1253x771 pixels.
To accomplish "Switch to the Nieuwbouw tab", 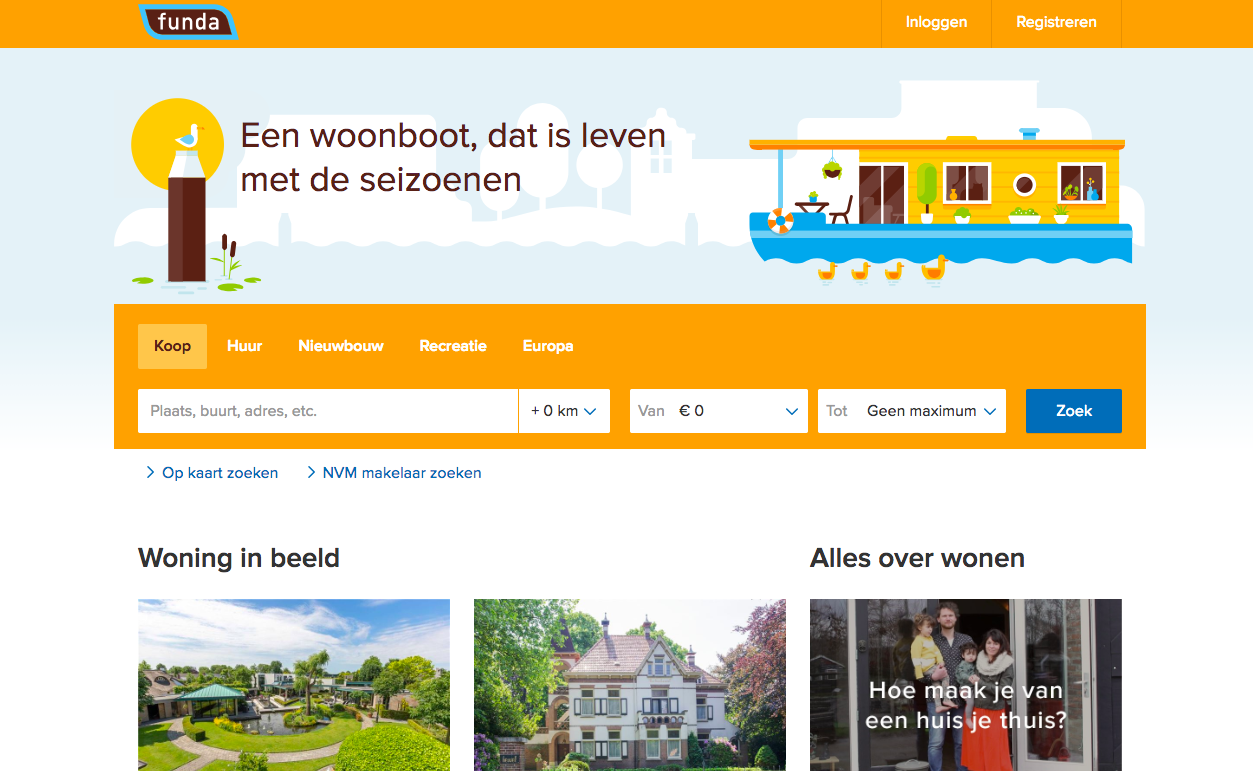I will coord(341,346).
